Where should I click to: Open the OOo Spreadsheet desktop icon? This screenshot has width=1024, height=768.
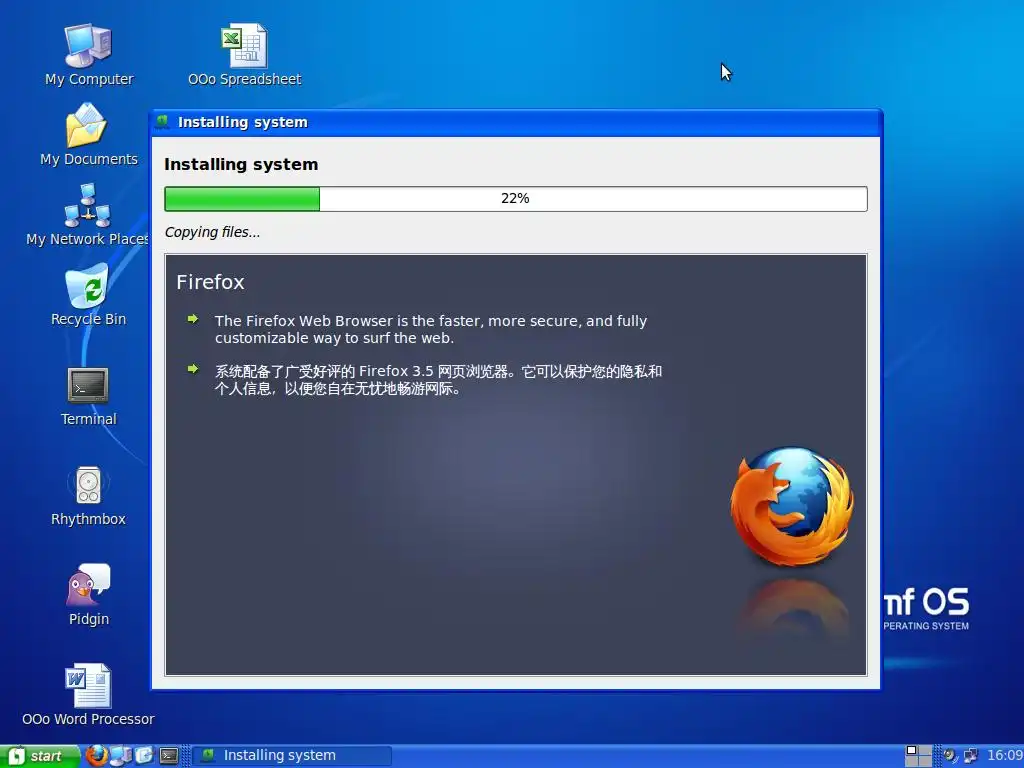[x=244, y=55]
